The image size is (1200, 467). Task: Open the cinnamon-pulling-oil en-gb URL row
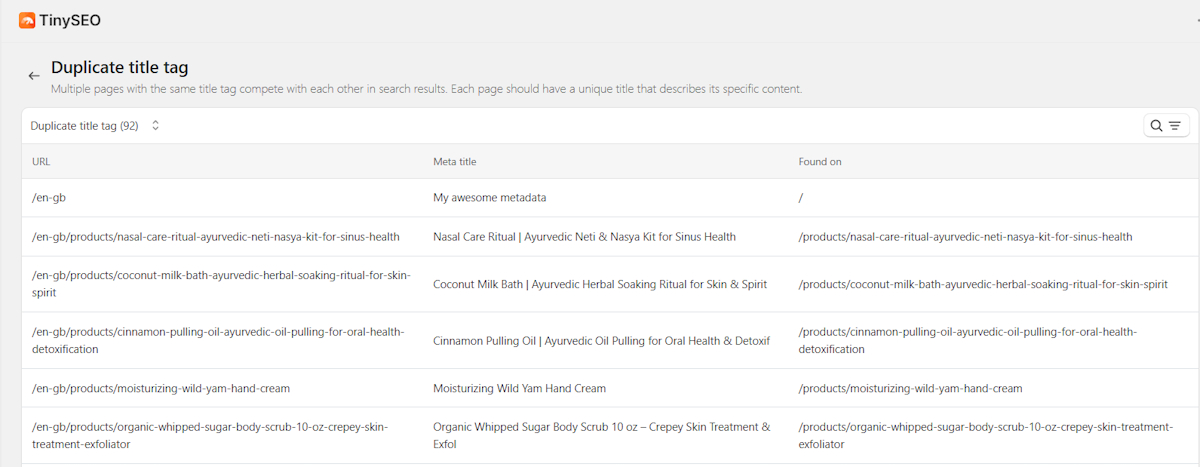[218, 340]
